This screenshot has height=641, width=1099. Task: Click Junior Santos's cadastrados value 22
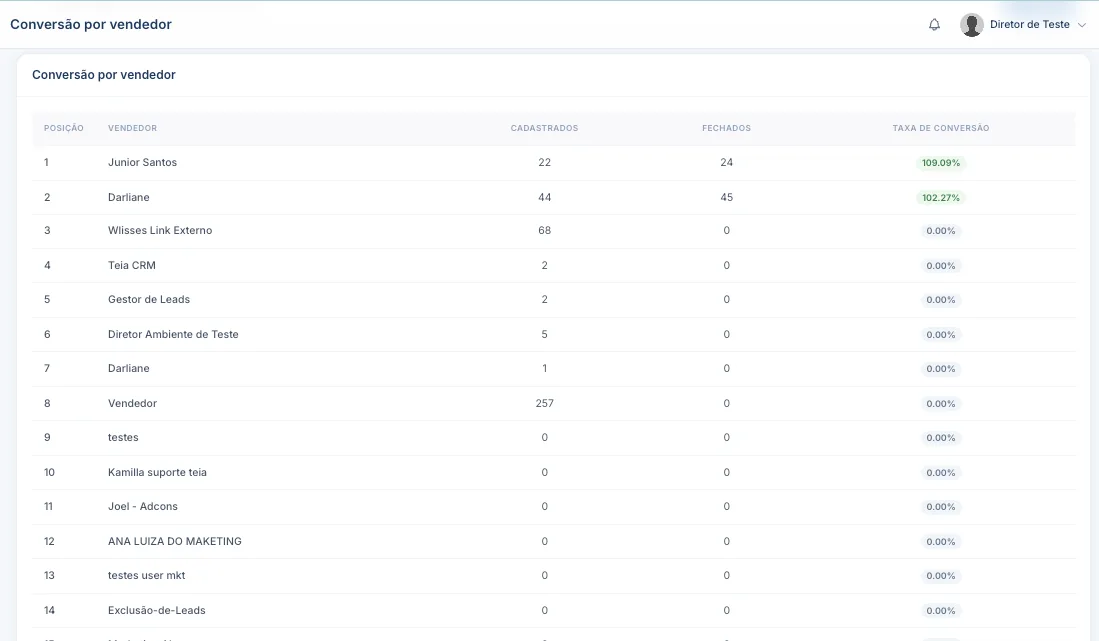click(x=545, y=163)
